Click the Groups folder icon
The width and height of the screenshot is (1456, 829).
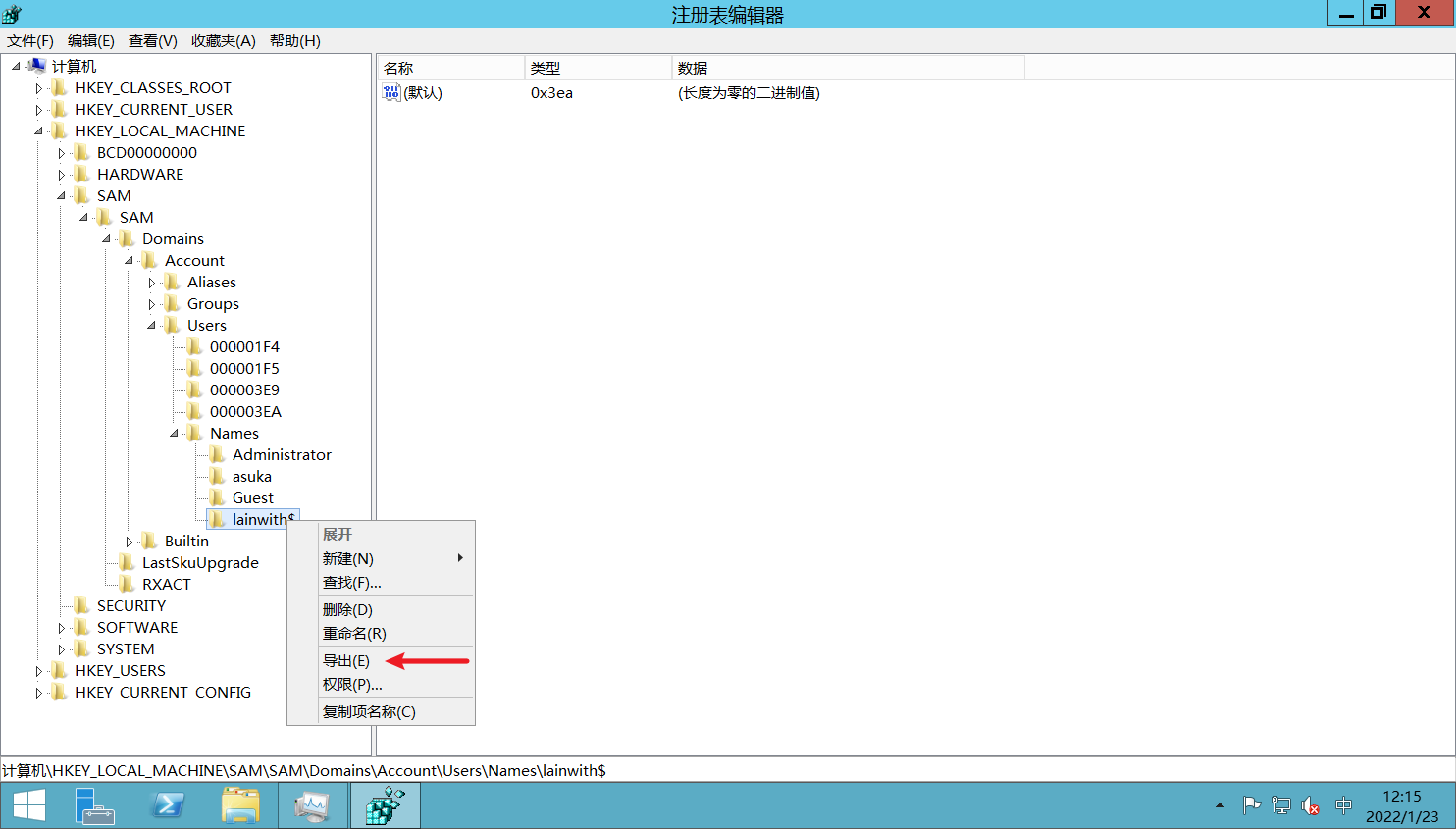tap(173, 303)
